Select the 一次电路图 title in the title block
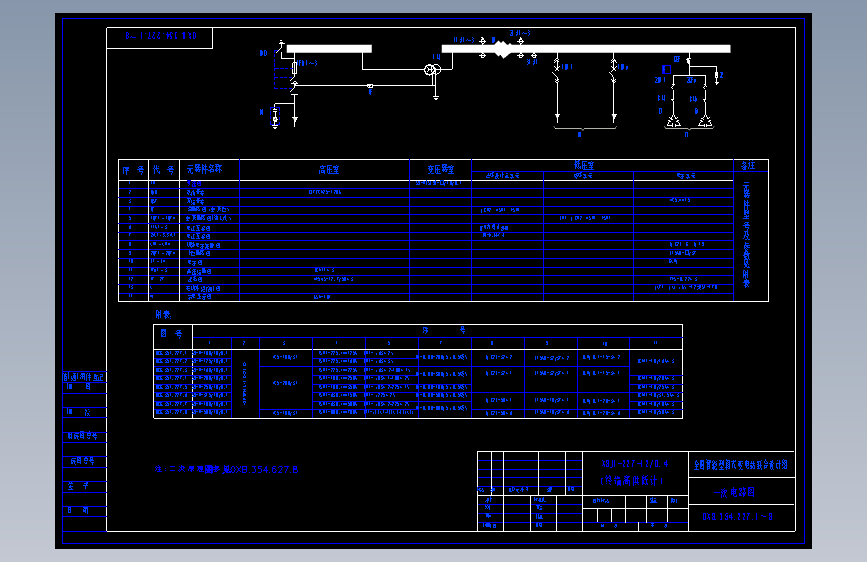 click(x=734, y=492)
